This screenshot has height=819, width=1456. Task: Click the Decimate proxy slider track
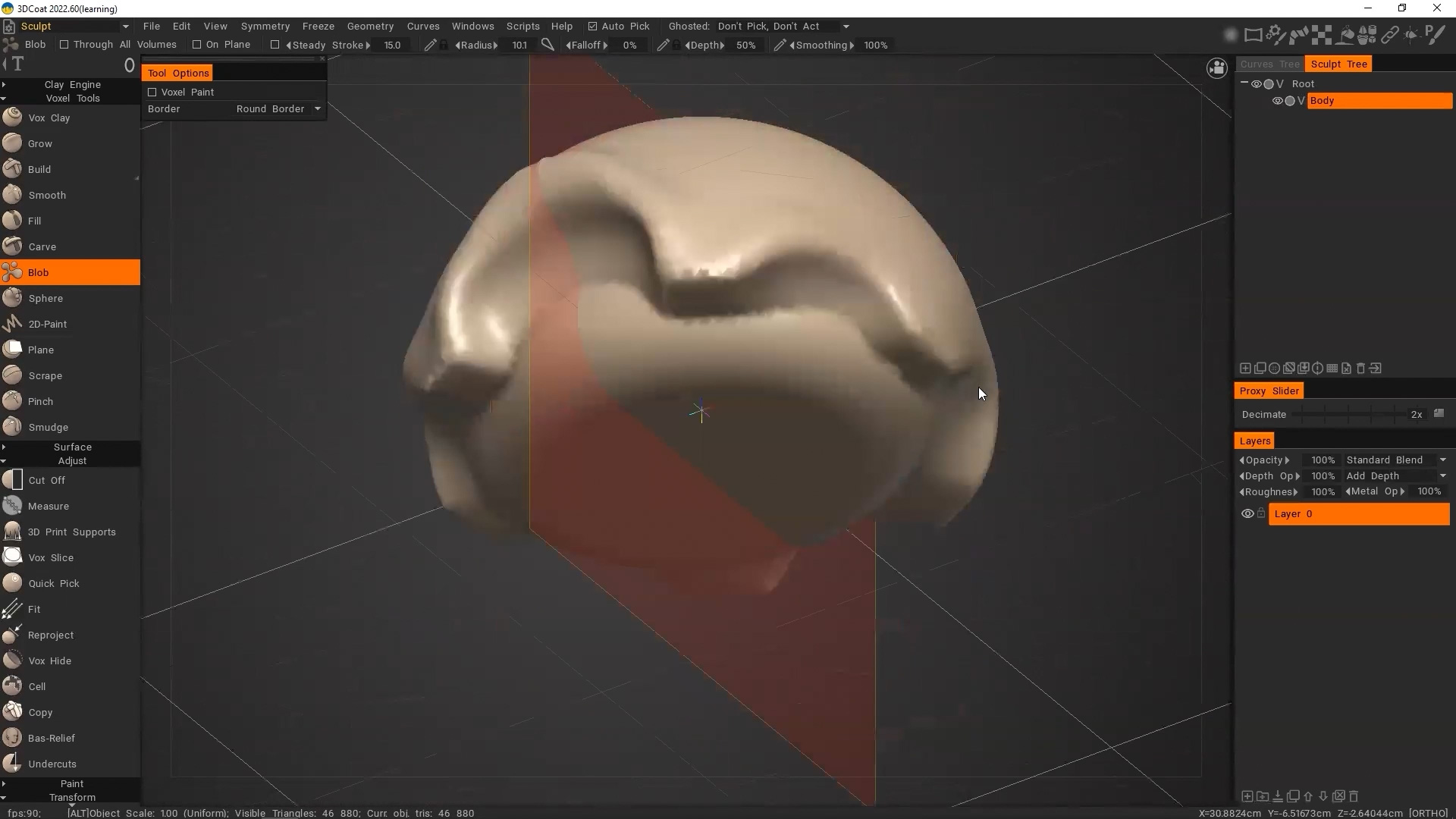point(1350,414)
